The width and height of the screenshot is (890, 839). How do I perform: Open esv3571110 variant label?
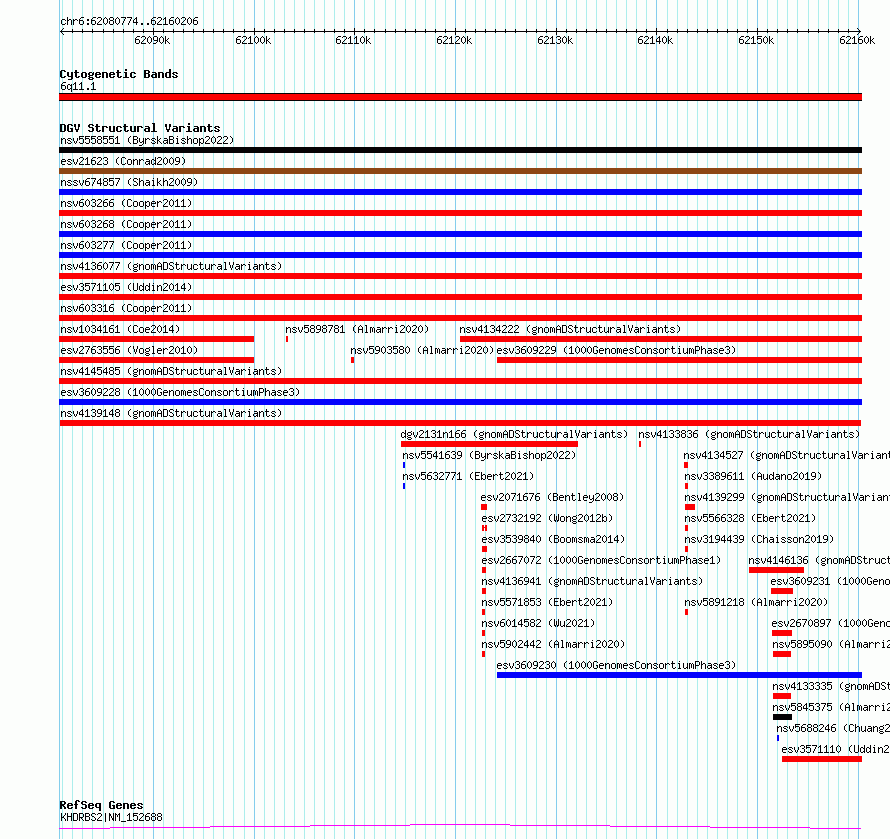(x=836, y=749)
